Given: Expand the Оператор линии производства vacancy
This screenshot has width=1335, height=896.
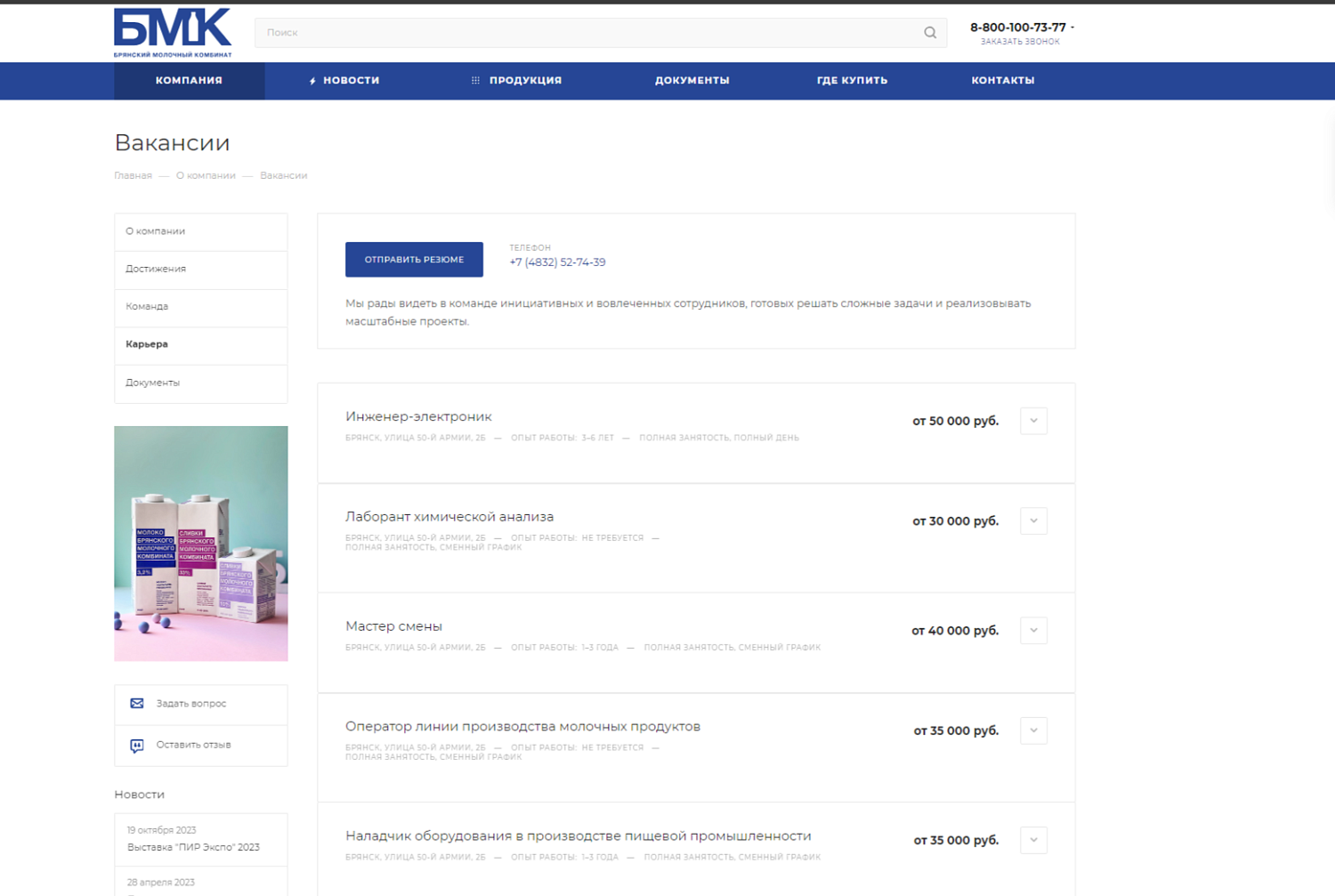Looking at the screenshot, I should (x=1033, y=731).
